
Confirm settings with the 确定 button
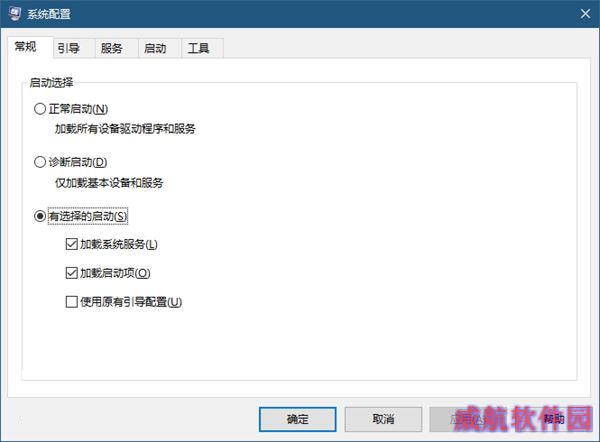(x=298, y=419)
